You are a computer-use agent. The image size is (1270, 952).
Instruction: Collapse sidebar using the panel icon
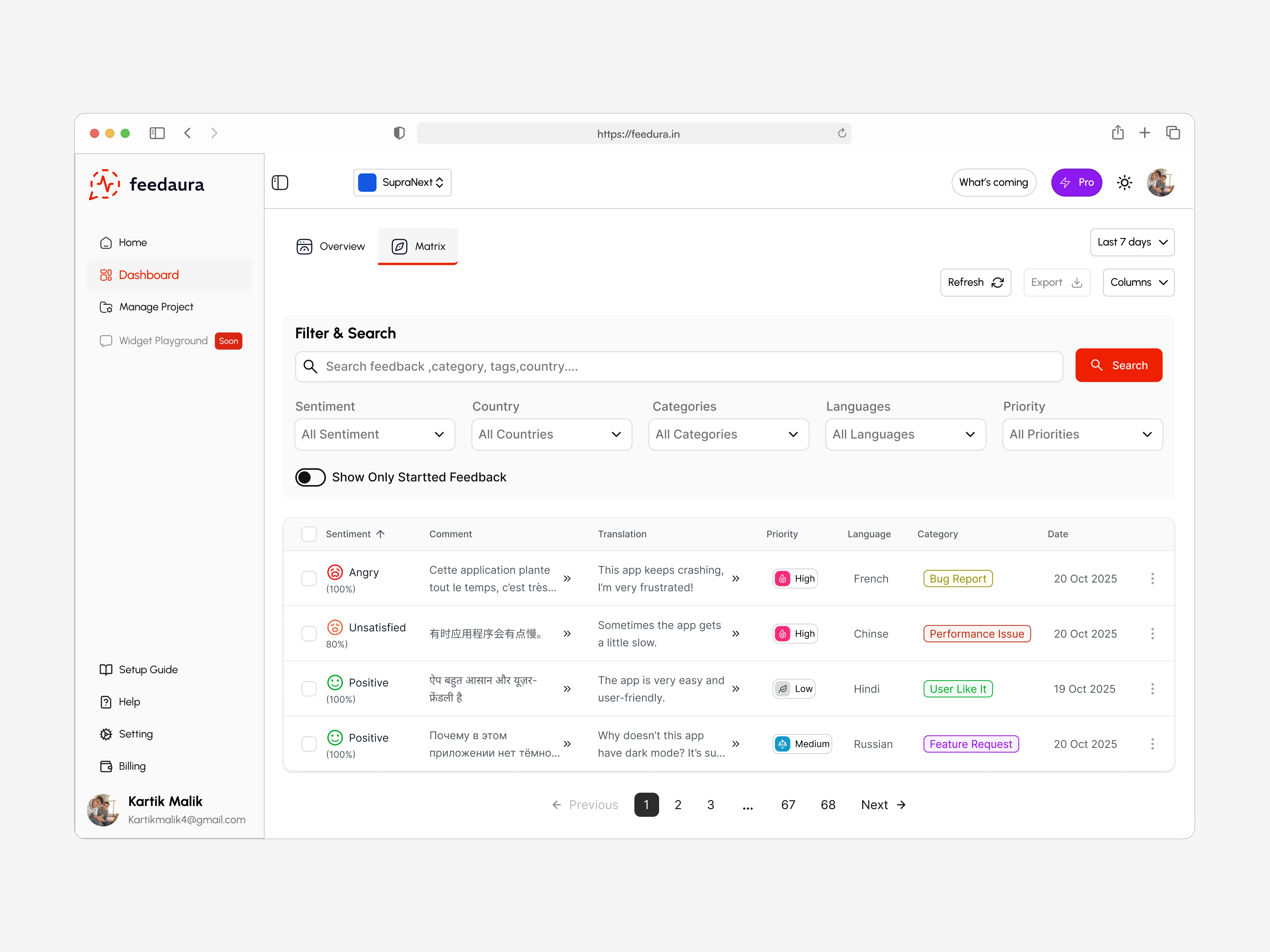pyautogui.click(x=280, y=182)
